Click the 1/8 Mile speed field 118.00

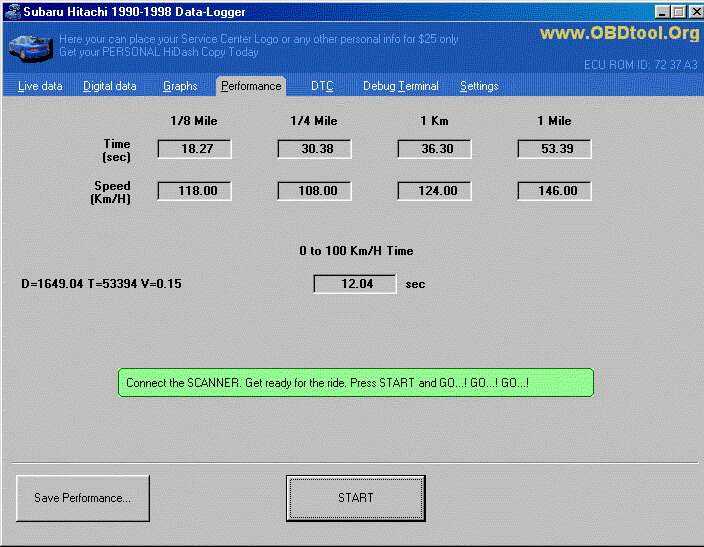(194, 191)
